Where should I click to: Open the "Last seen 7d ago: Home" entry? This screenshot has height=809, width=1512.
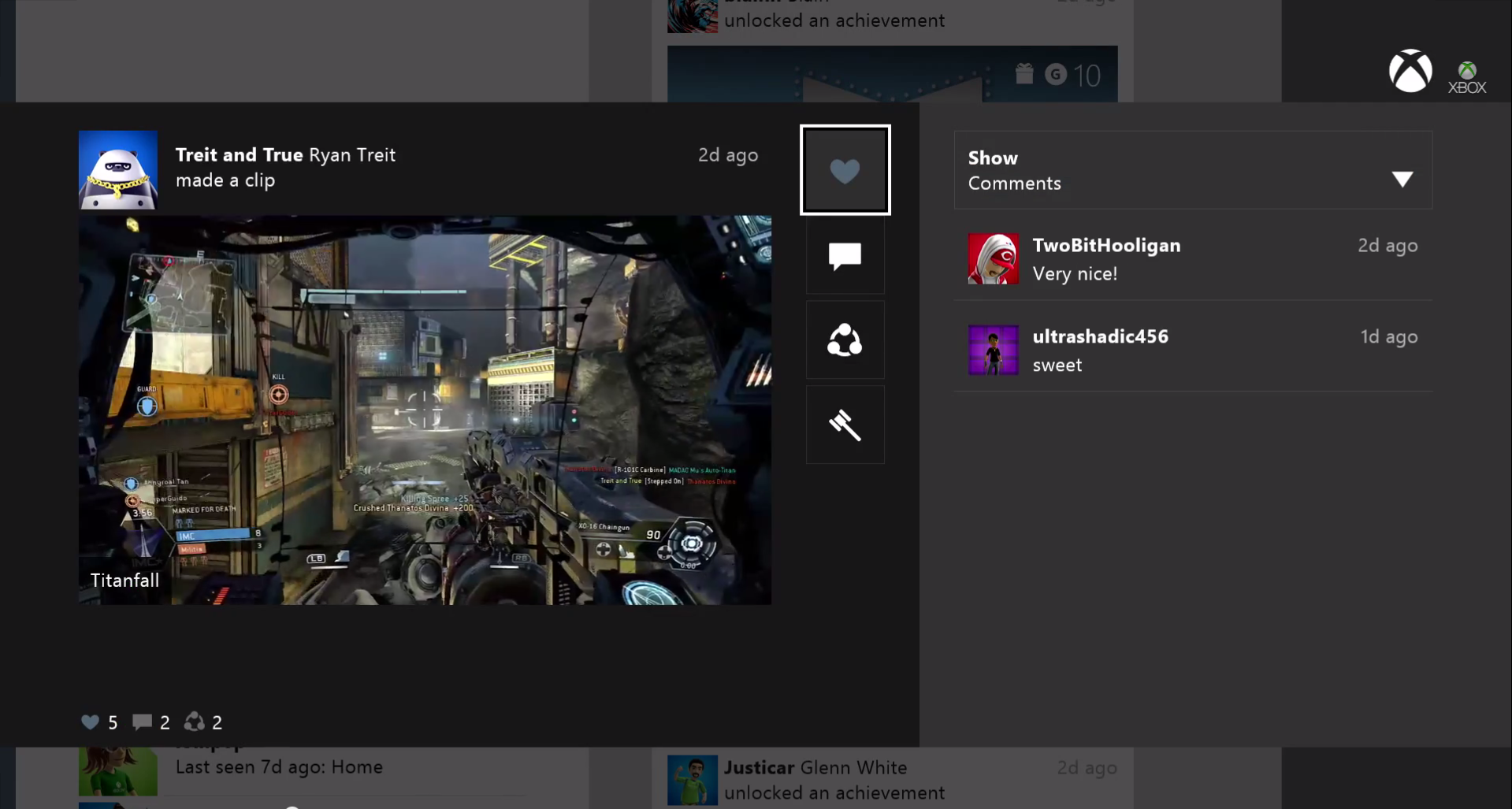(279, 767)
